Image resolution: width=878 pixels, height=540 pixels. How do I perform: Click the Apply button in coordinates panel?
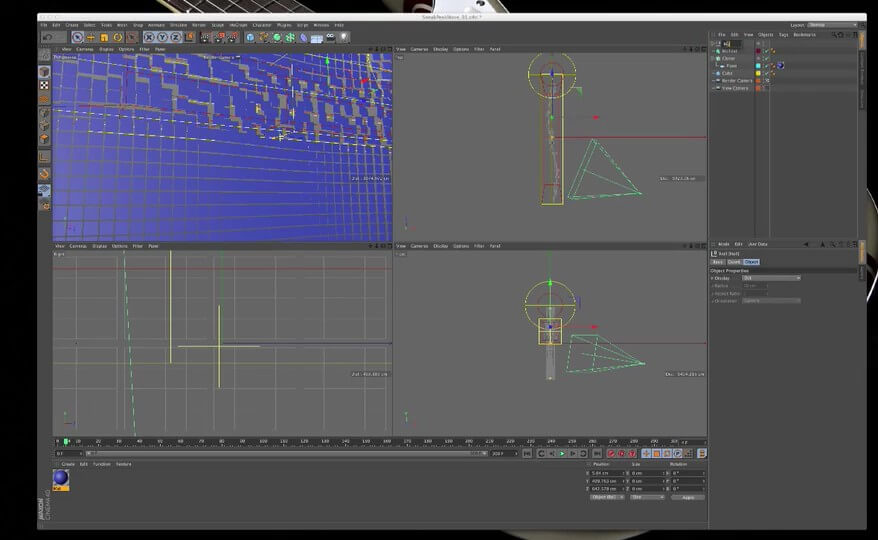(x=687, y=497)
